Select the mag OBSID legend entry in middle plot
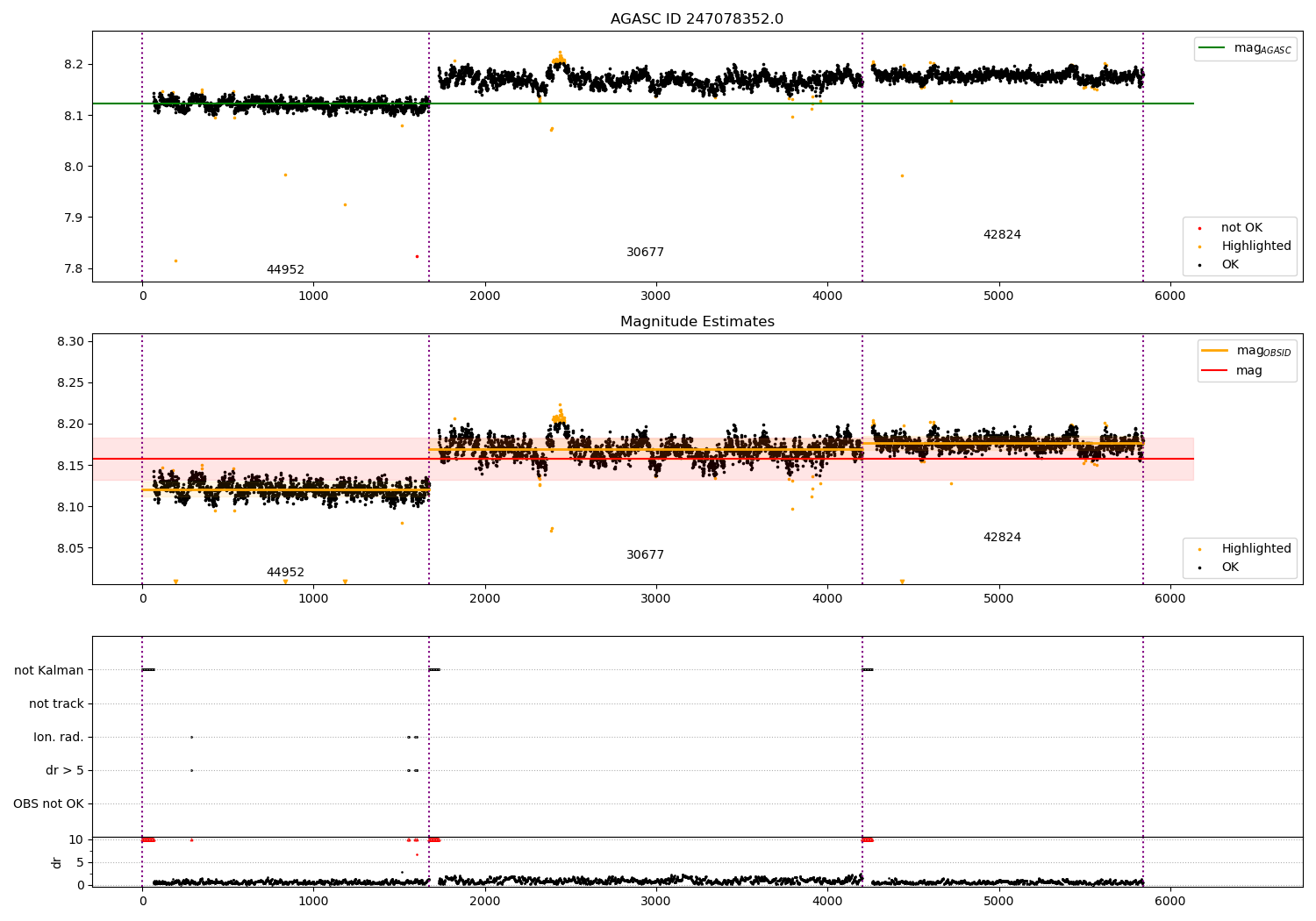1316x921 pixels. (x=1247, y=351)
